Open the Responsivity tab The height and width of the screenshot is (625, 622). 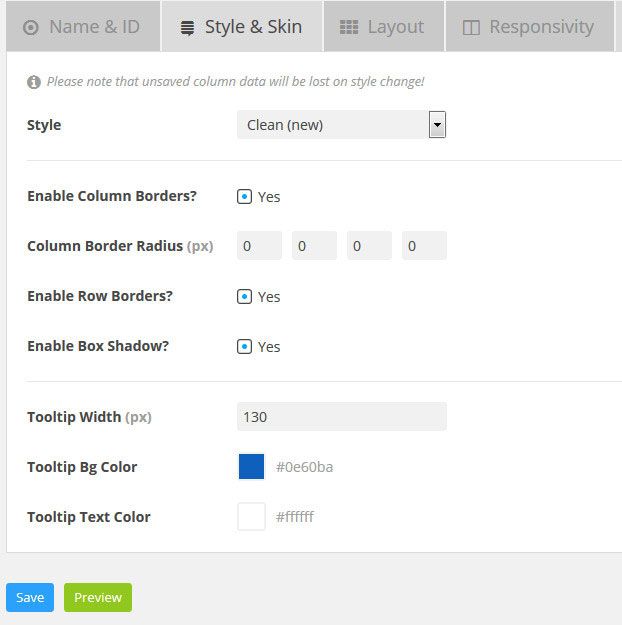[528, 27]
